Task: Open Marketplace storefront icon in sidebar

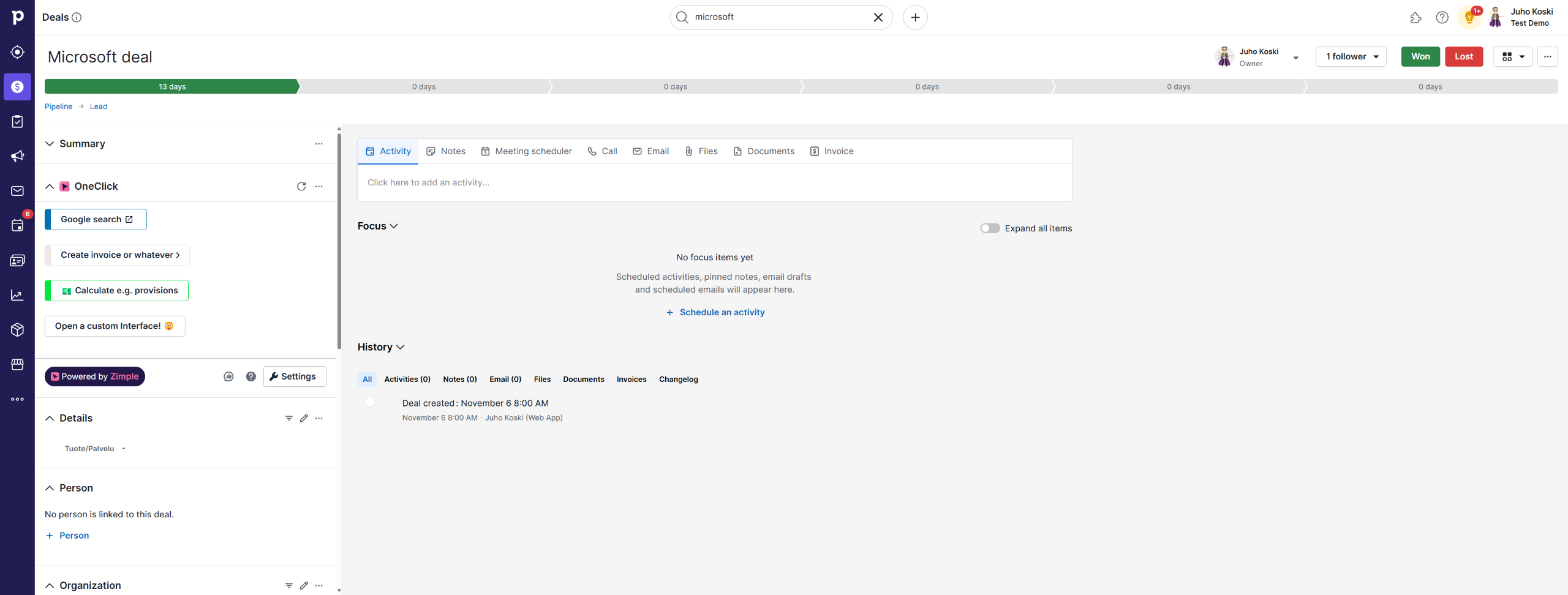Action: point(17,364)
